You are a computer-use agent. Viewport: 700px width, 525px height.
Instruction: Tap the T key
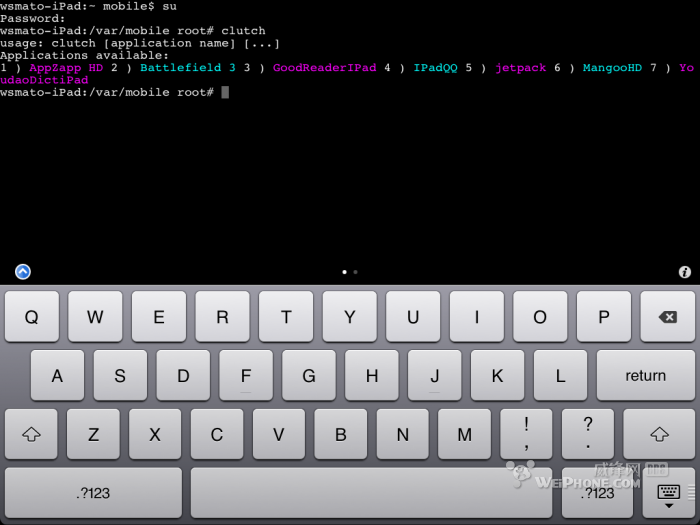[x=286, y=317]
